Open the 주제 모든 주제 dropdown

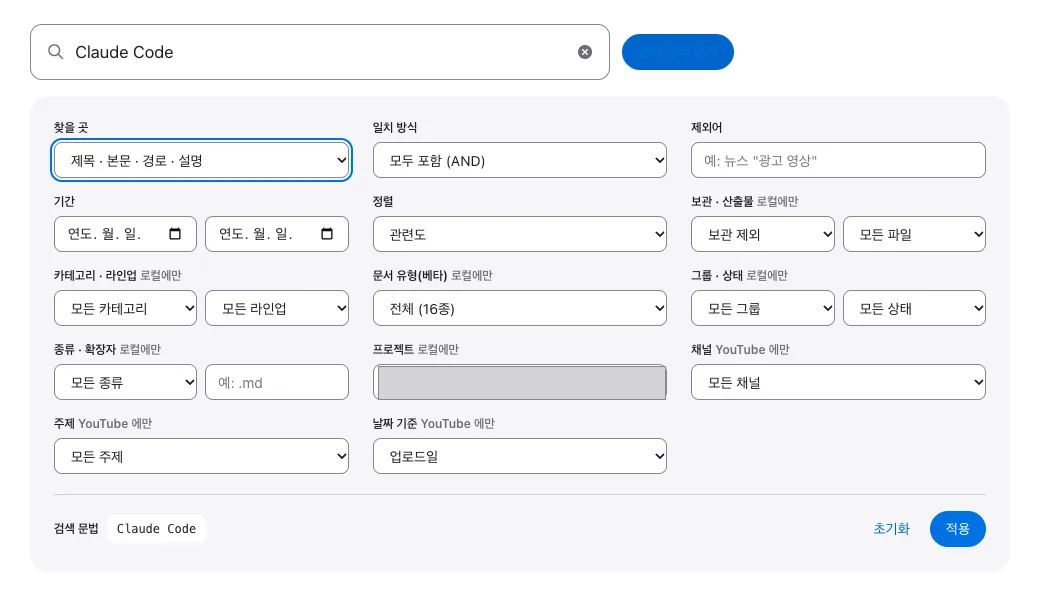pos(201,456)
